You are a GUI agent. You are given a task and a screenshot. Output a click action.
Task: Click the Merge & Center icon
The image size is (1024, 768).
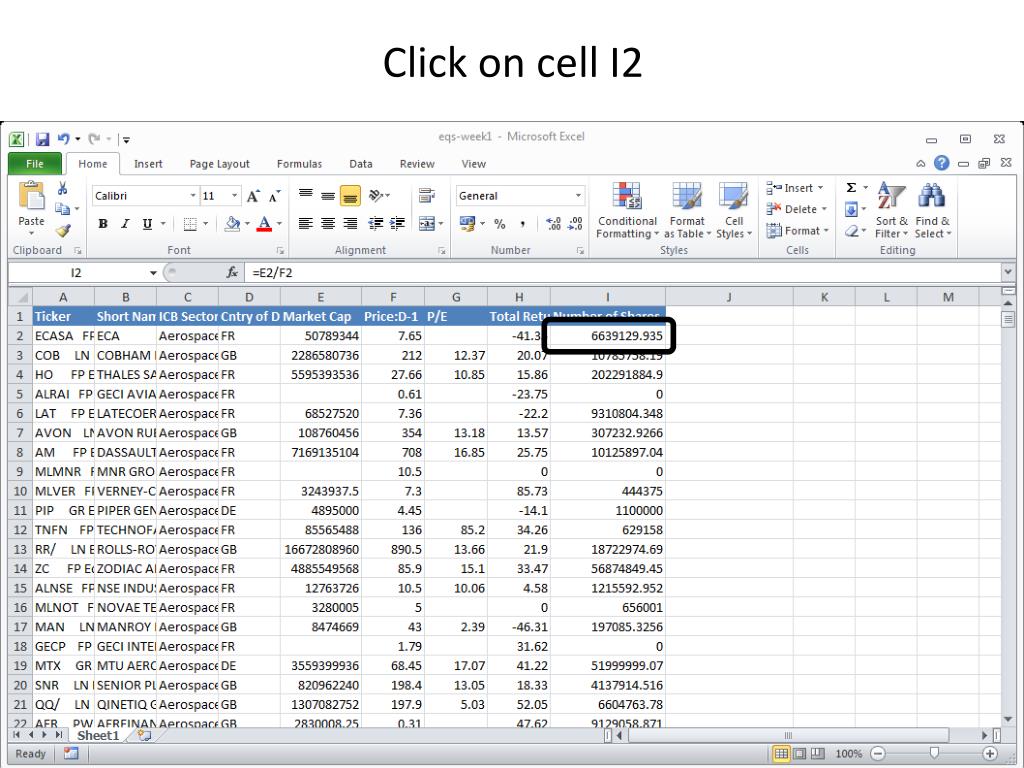pyautogui.click(x=426, y=223)
